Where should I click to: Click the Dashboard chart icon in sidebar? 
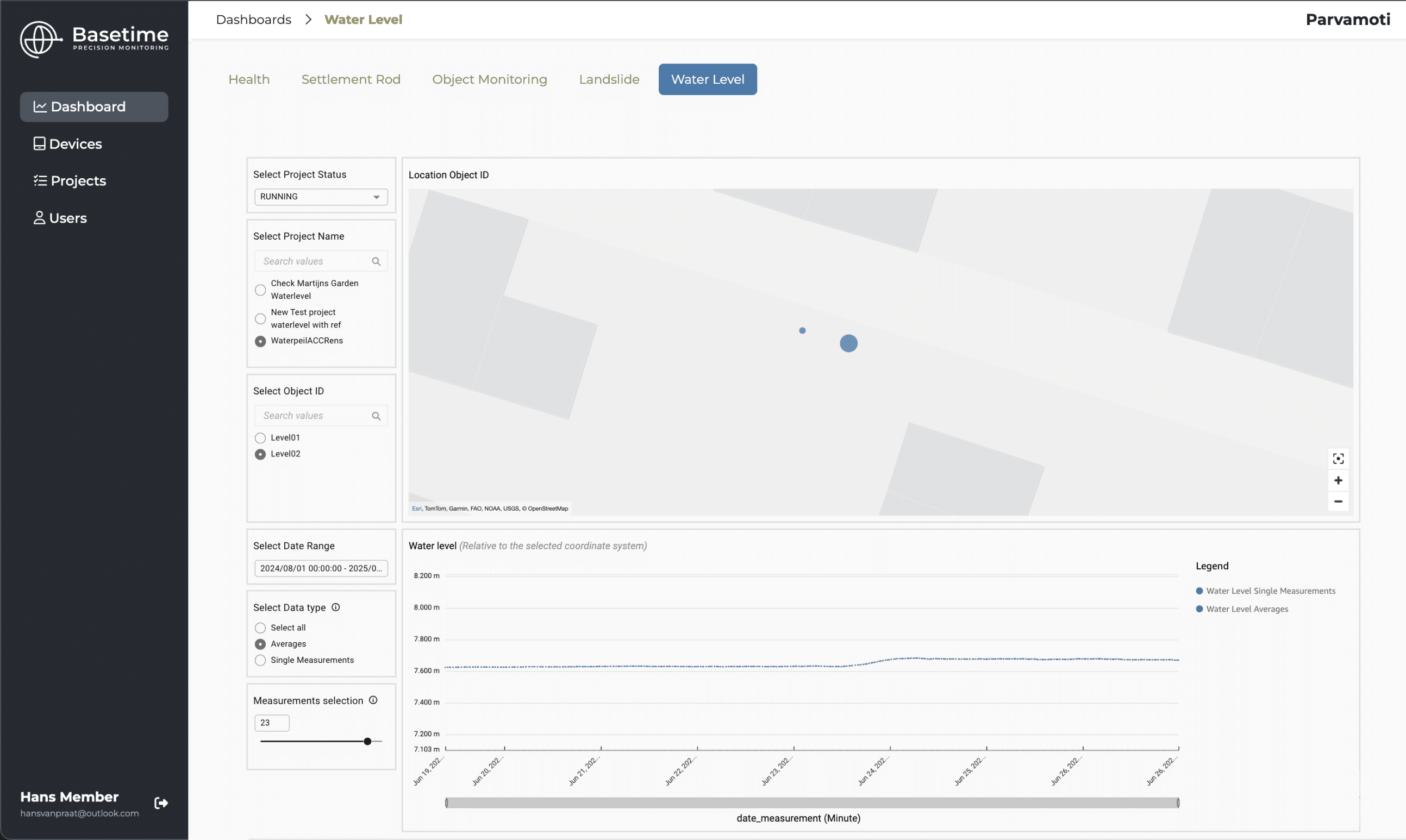click(40, 106)
